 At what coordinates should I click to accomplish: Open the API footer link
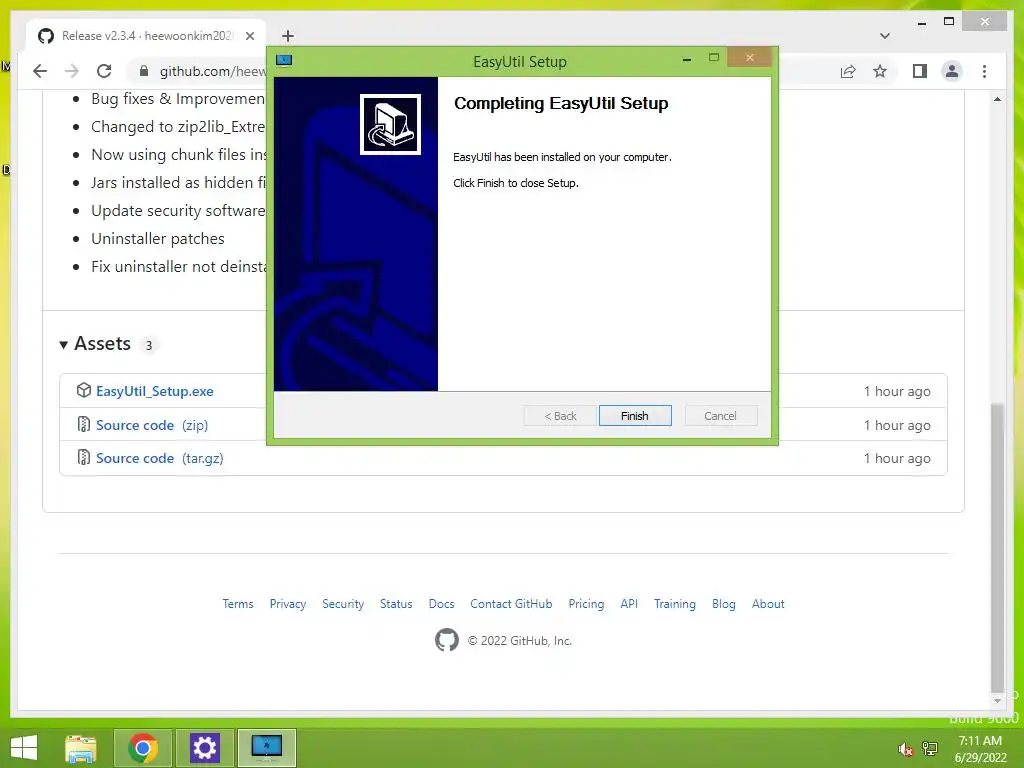pos(629,604)
